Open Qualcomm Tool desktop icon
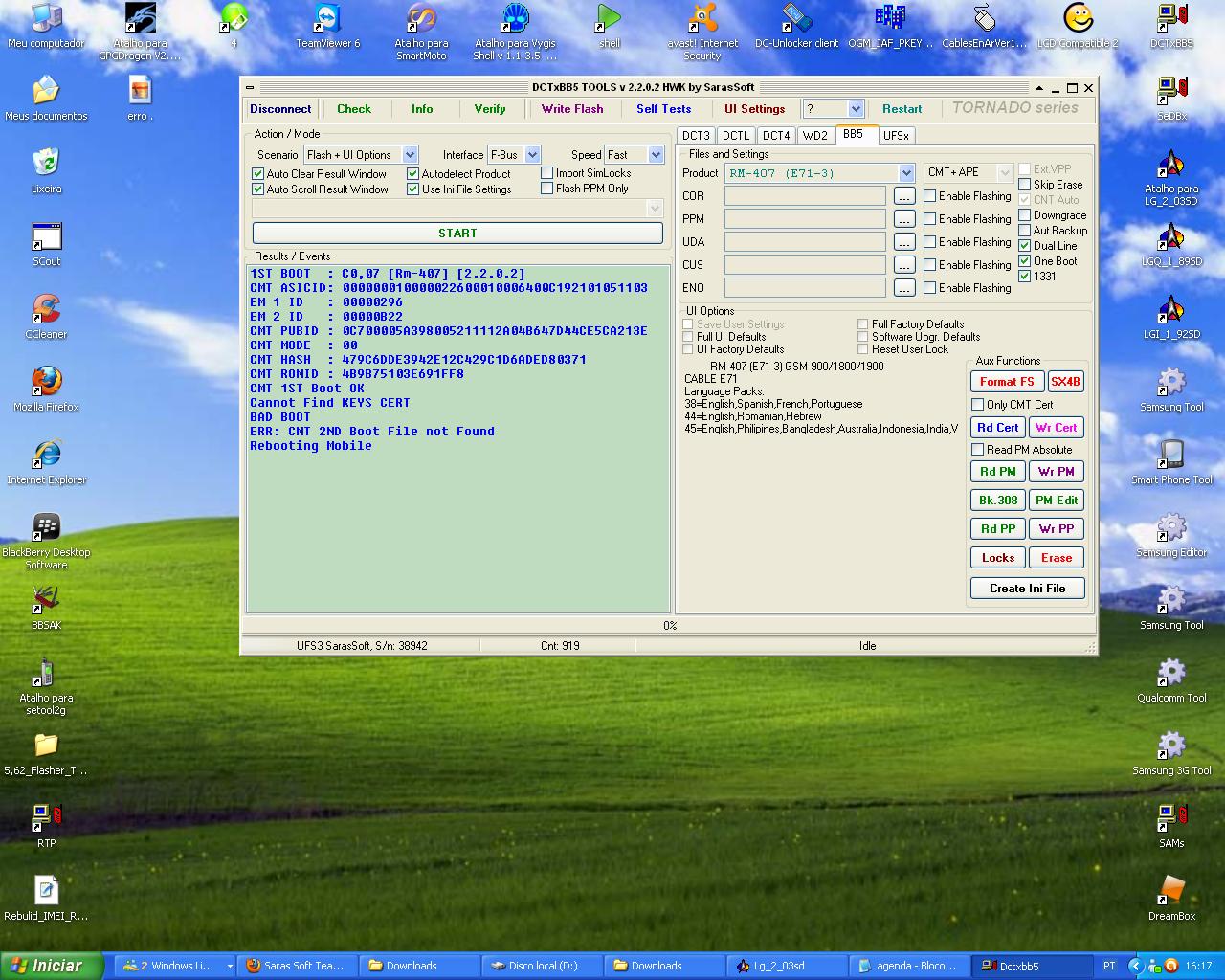This screenshot has width=1225, height=980. [x=1171, y=680]
